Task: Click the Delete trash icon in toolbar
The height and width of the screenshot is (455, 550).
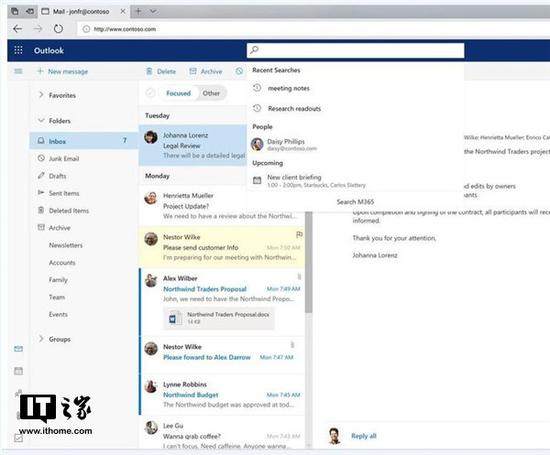Action: (x=149, y=71)
